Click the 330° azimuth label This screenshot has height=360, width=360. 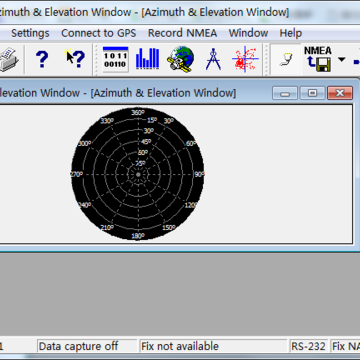click(107, 121)
